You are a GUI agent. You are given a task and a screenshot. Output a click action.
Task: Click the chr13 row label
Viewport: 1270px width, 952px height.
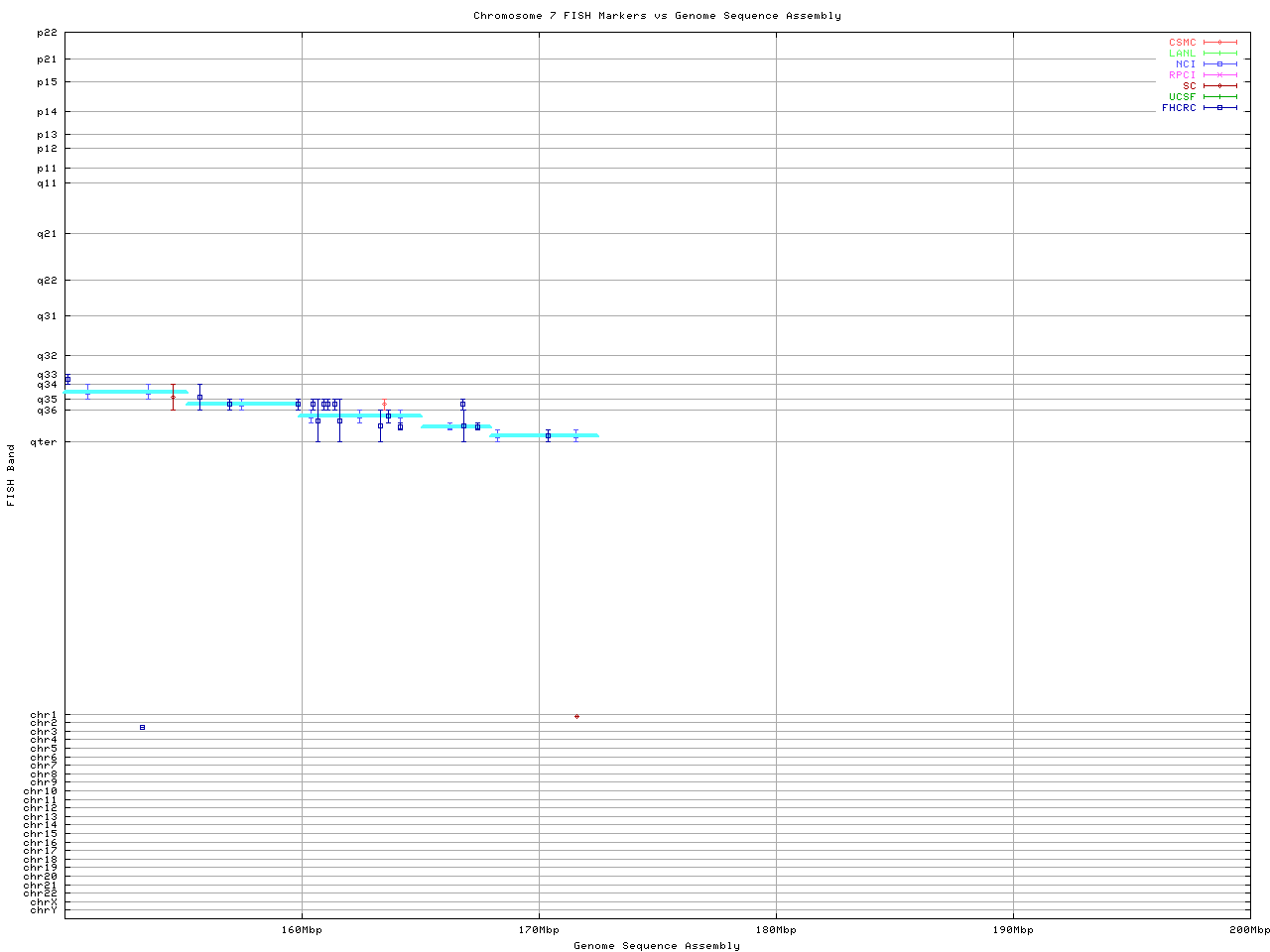coord(40,817)
